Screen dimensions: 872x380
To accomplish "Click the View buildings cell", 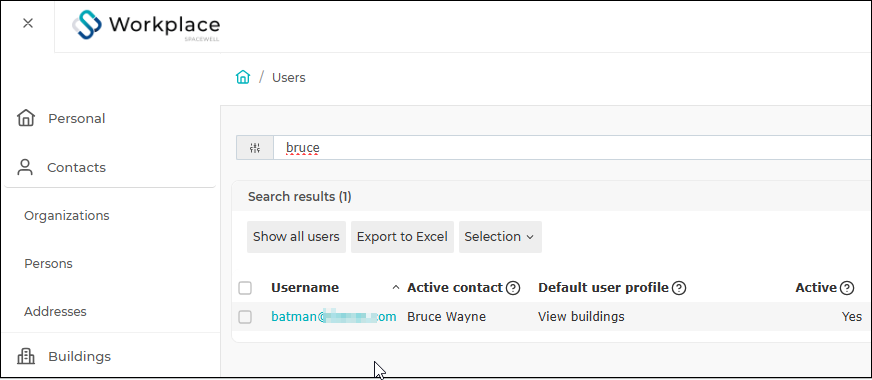I will [581, 317].
